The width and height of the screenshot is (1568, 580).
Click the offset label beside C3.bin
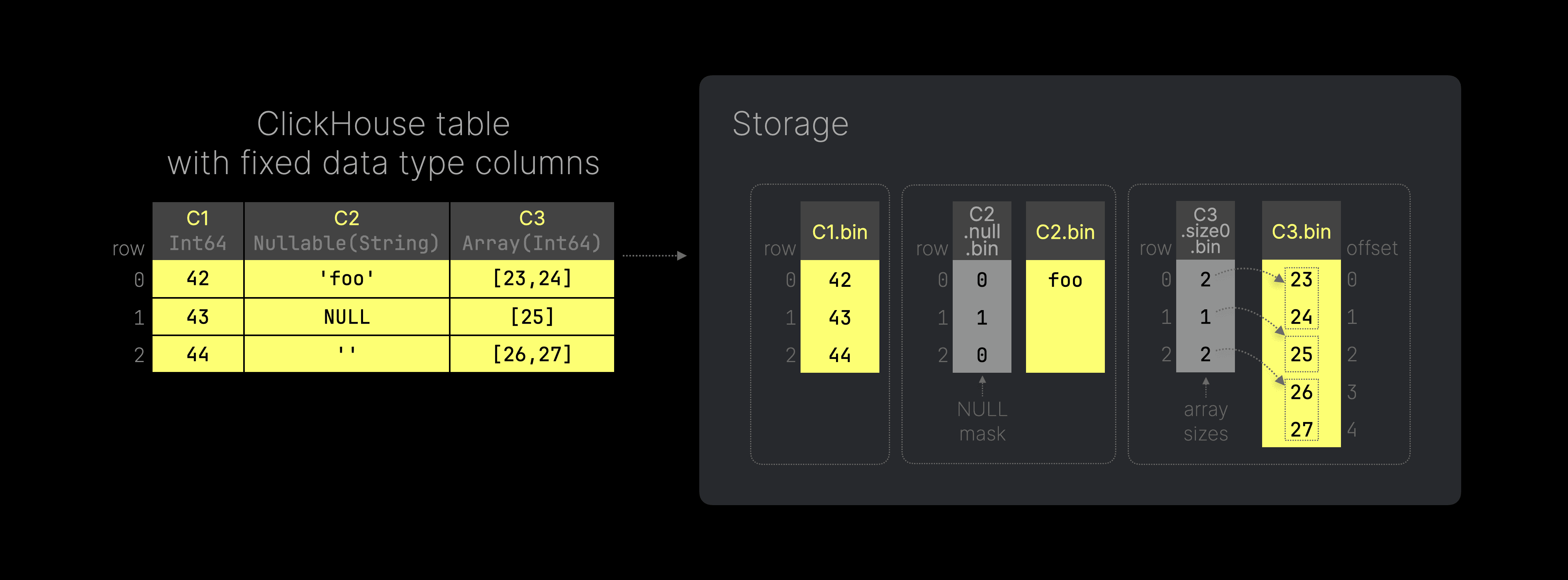coord(1372,248)
